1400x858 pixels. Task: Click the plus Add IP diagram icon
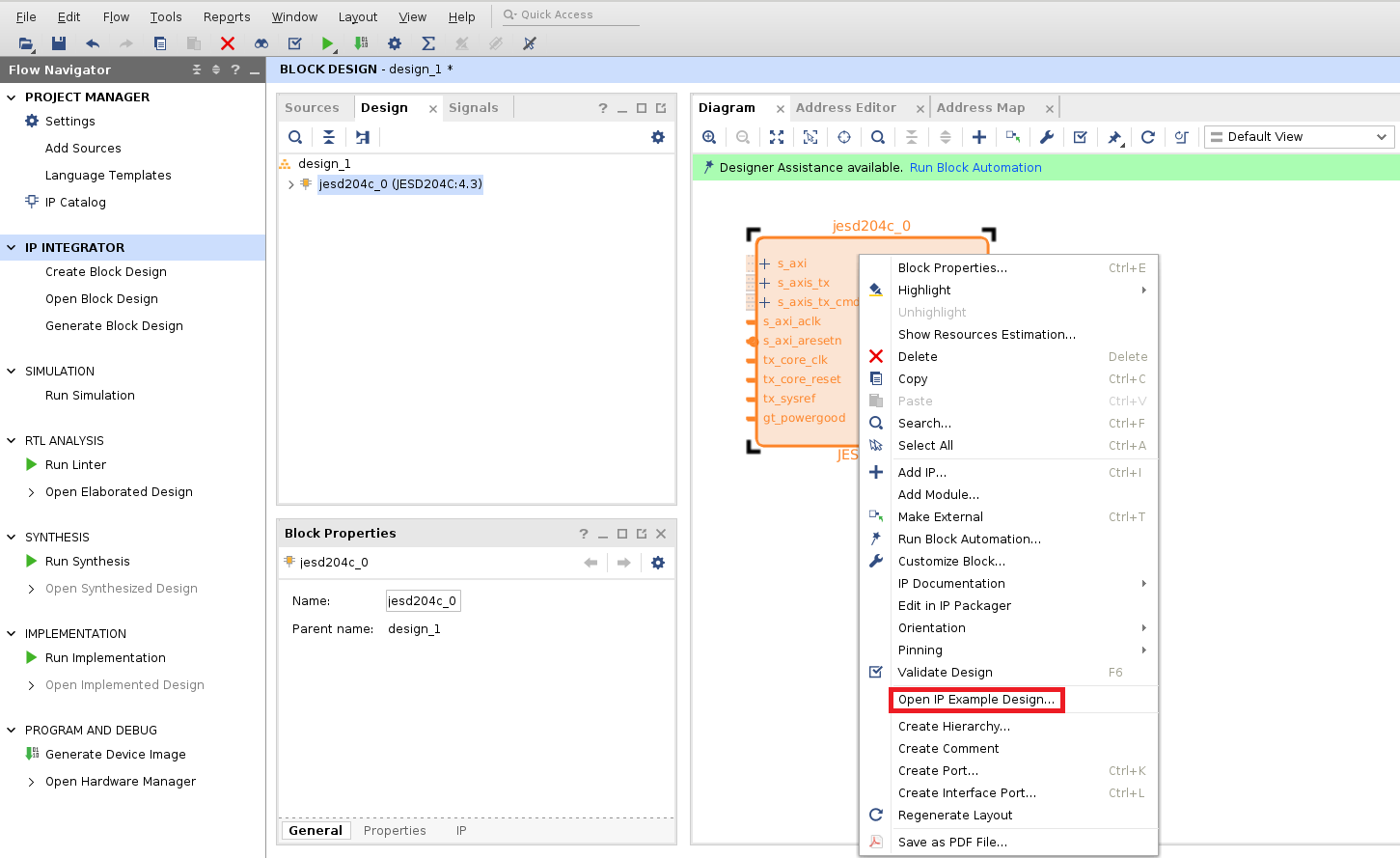979,137
